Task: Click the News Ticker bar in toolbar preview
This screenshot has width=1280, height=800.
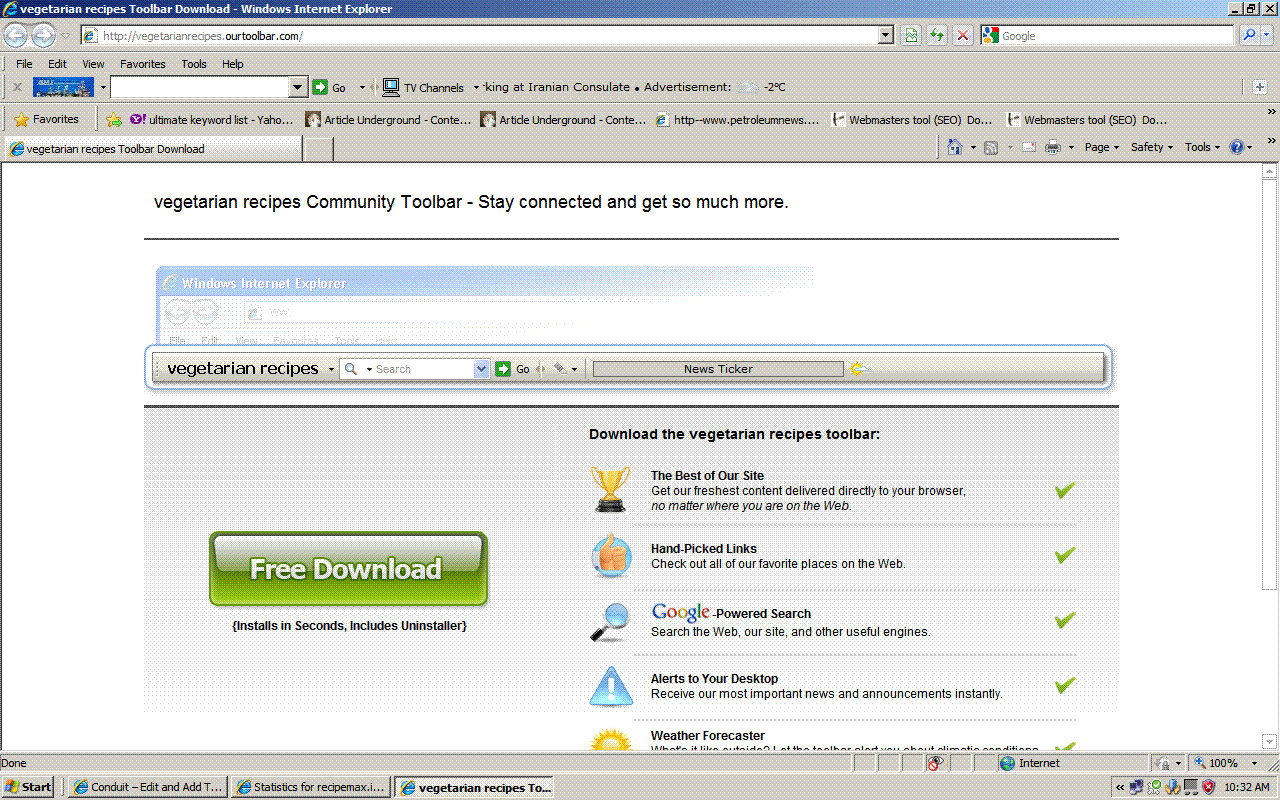Action: [718, 369]
